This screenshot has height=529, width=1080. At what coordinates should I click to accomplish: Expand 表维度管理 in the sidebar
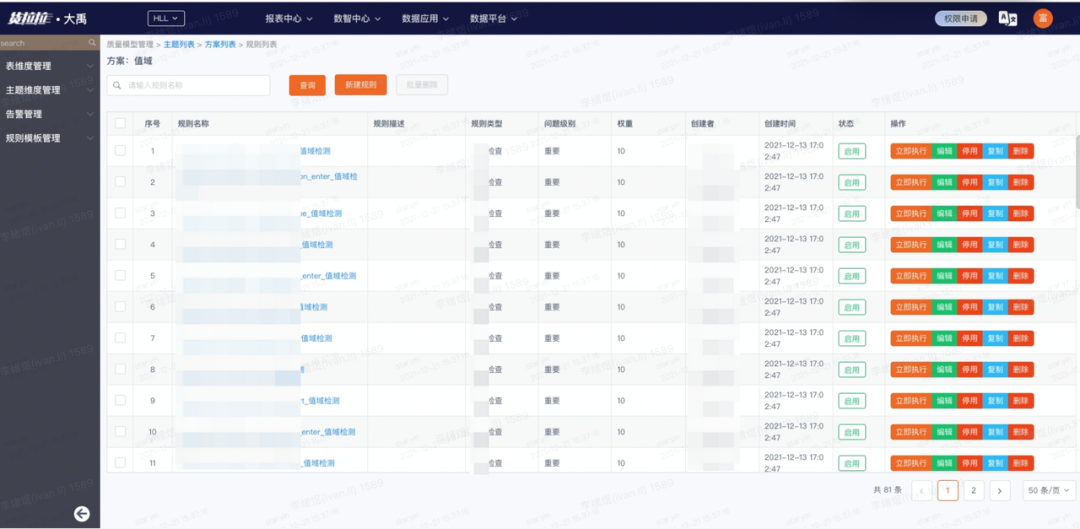(50, 66)
